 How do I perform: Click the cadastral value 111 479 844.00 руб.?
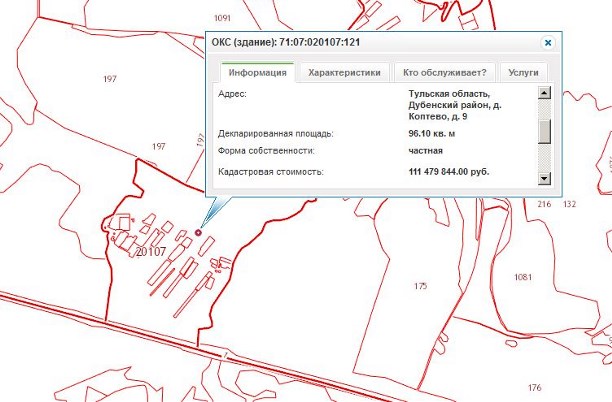click(x=461, y=172)
